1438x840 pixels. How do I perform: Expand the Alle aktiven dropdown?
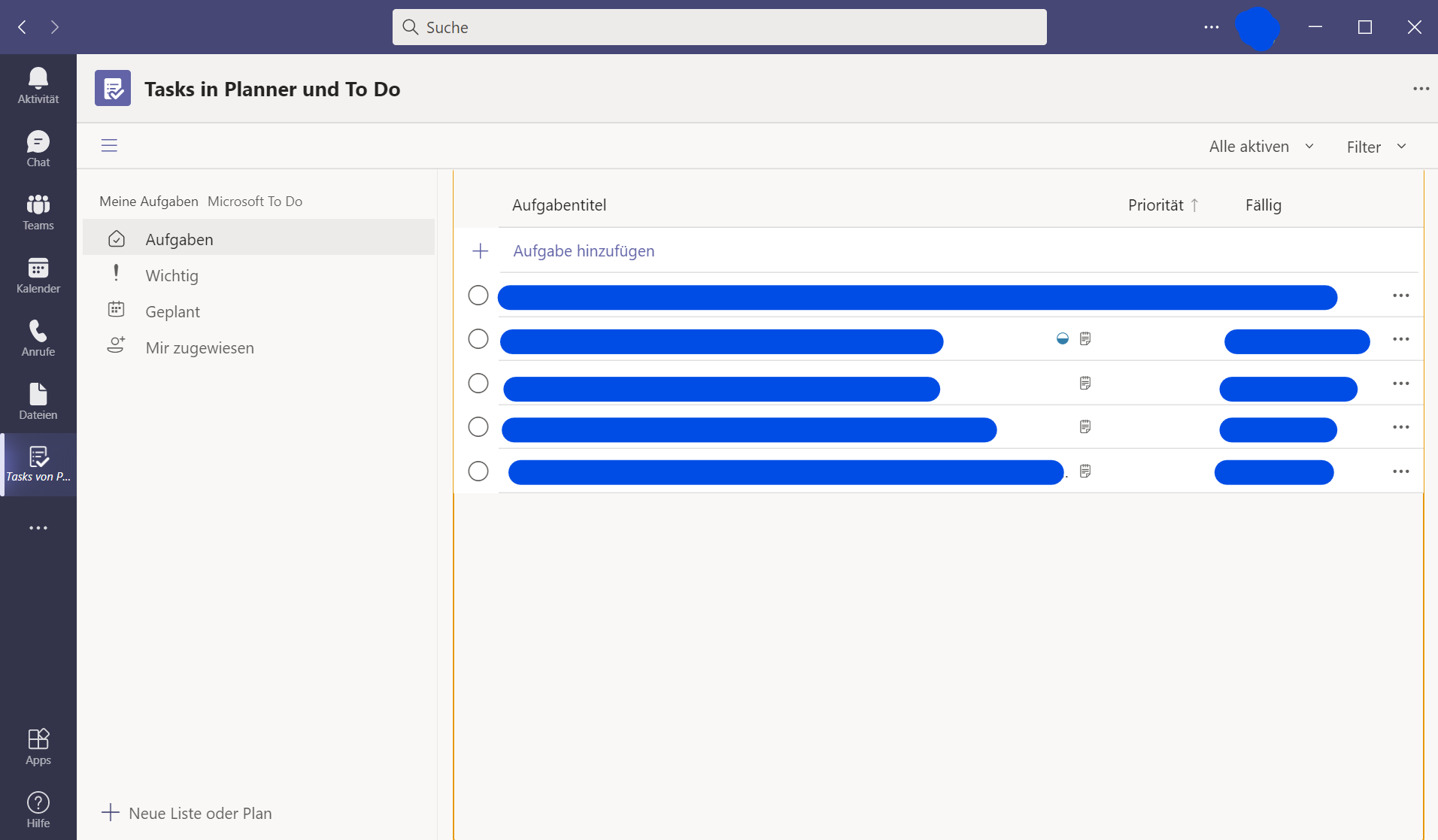[1261, 147]
